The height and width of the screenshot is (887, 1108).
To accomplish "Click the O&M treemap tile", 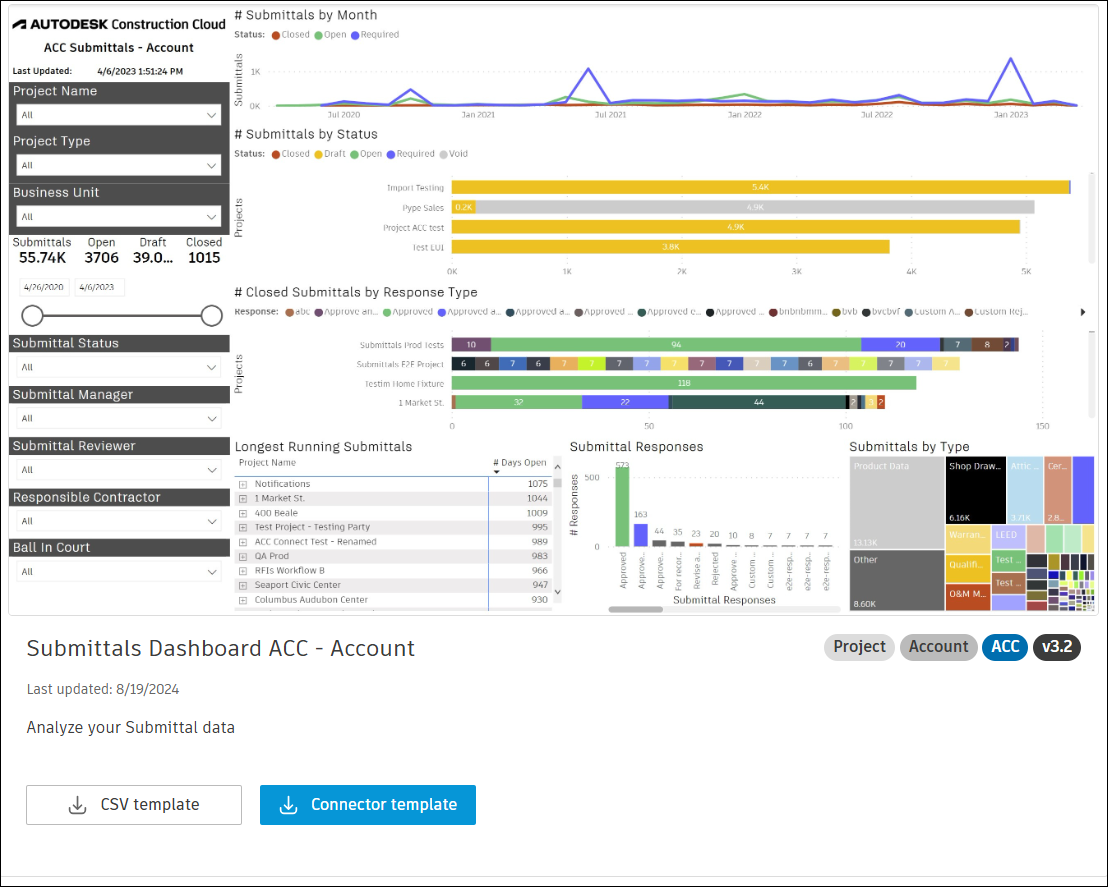I will click(x=968, y=597).
